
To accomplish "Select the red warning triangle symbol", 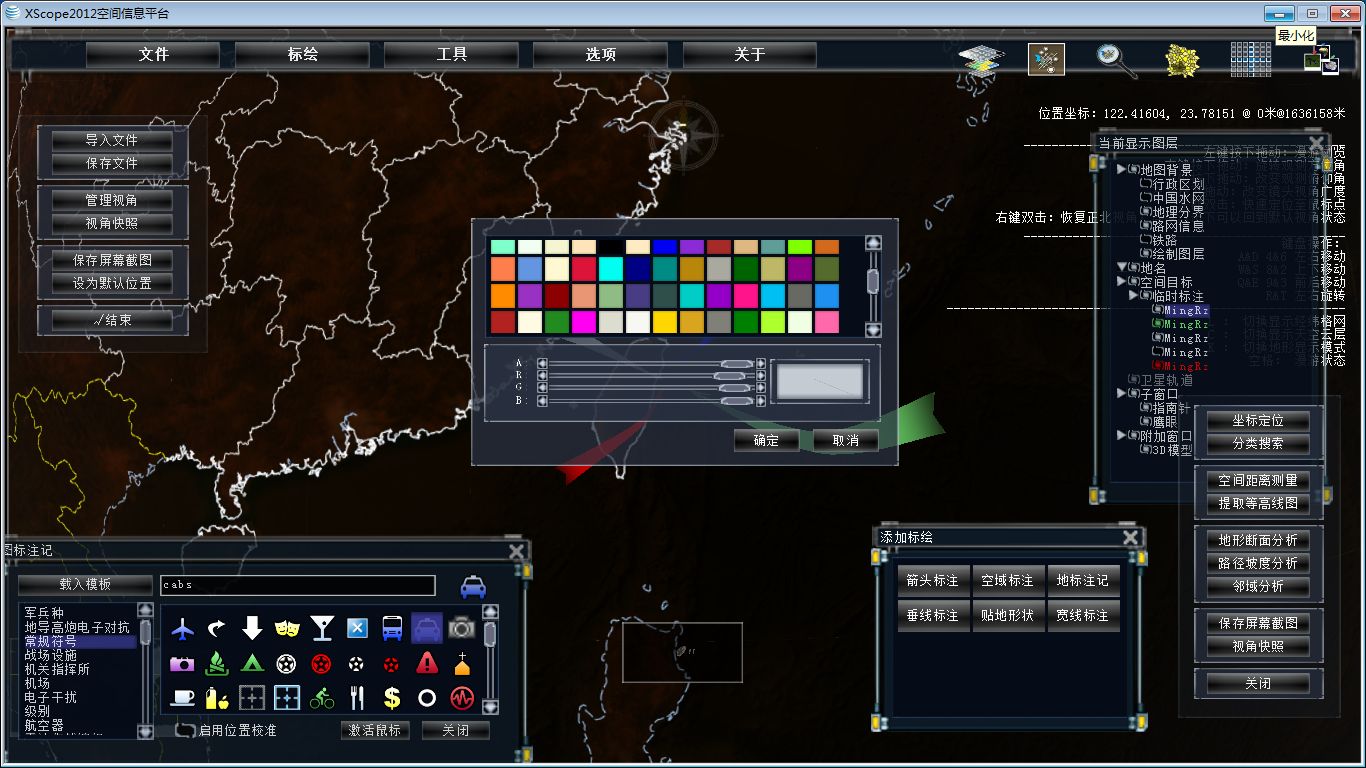I will click(x=427, y=663).
